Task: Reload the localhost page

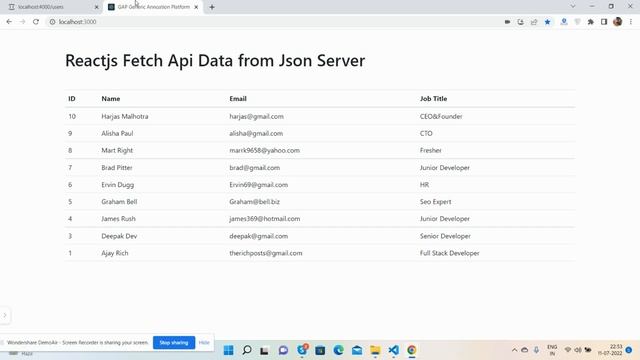Action: [x=36, y=22]
